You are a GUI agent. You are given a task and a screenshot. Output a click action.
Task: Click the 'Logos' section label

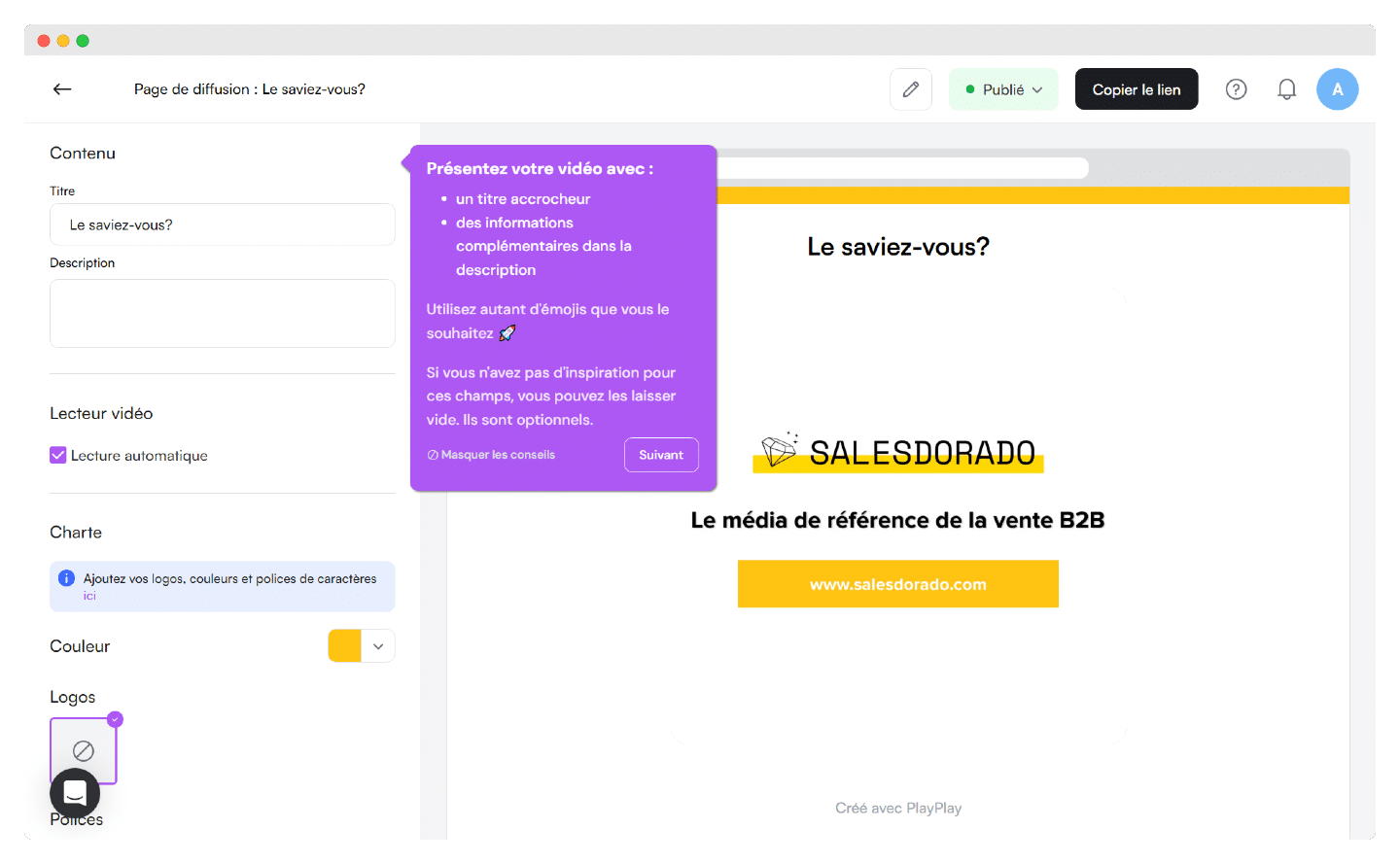(x=73, y=697)
